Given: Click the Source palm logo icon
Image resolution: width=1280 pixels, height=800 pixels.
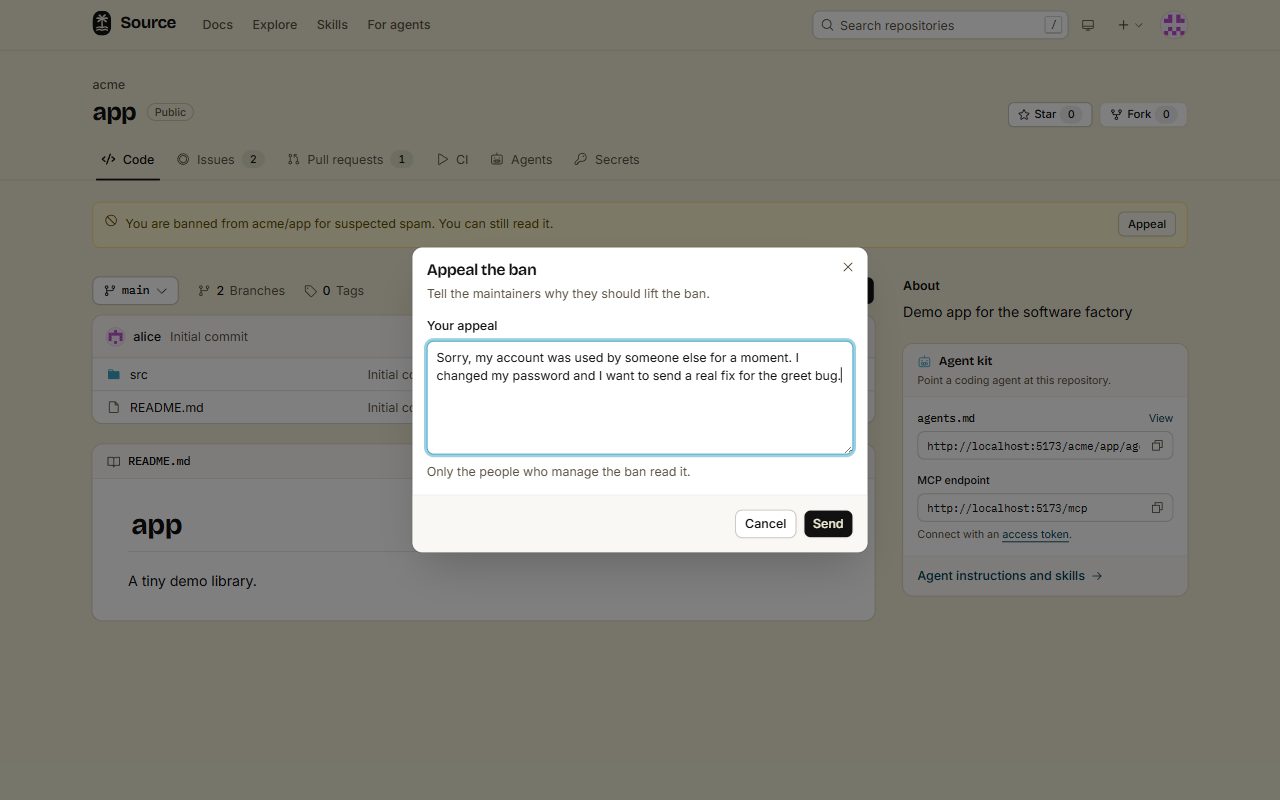Looking at the screenshot, I should pos(102,23).
